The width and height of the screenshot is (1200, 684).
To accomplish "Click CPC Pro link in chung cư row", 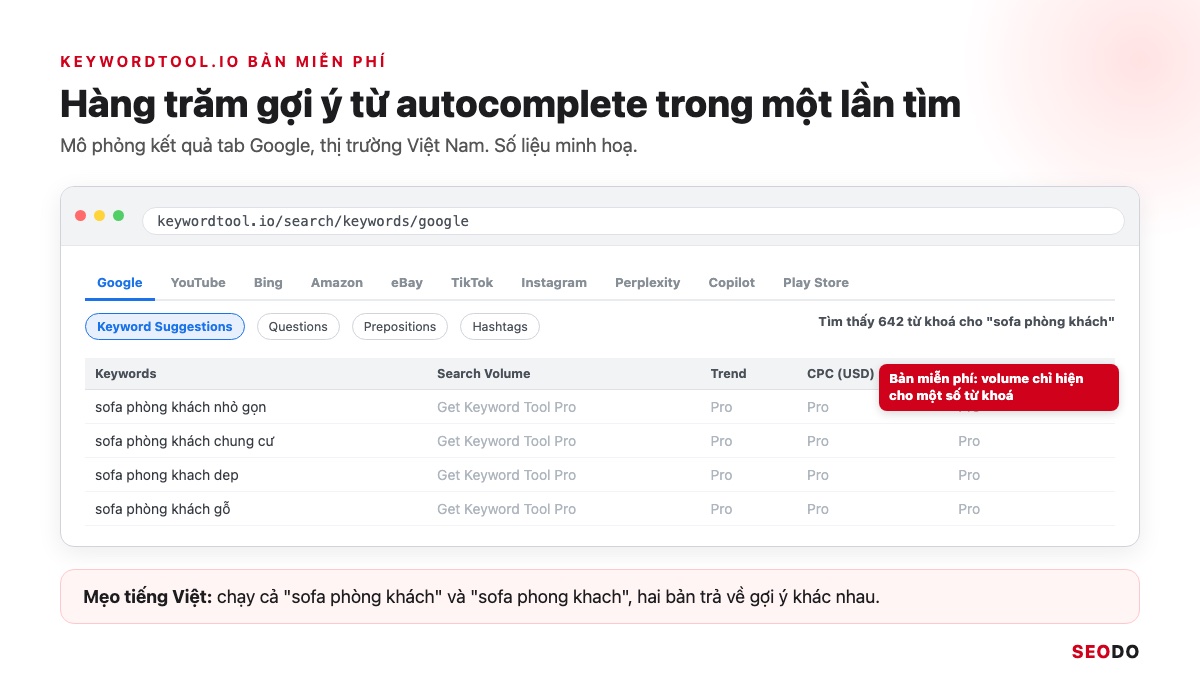I will (818, 442).
